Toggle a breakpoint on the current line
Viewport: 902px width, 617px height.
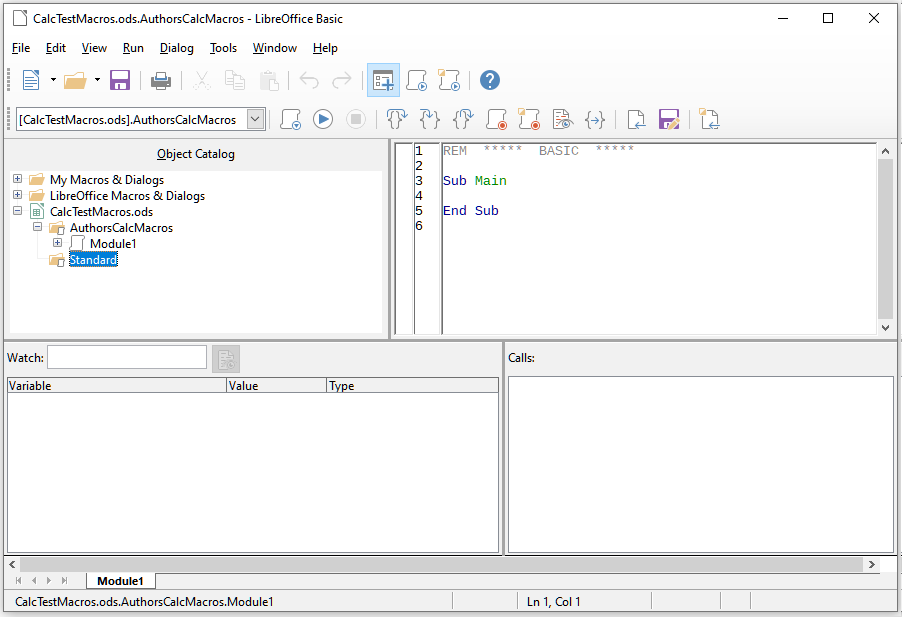tap(496, 119)
